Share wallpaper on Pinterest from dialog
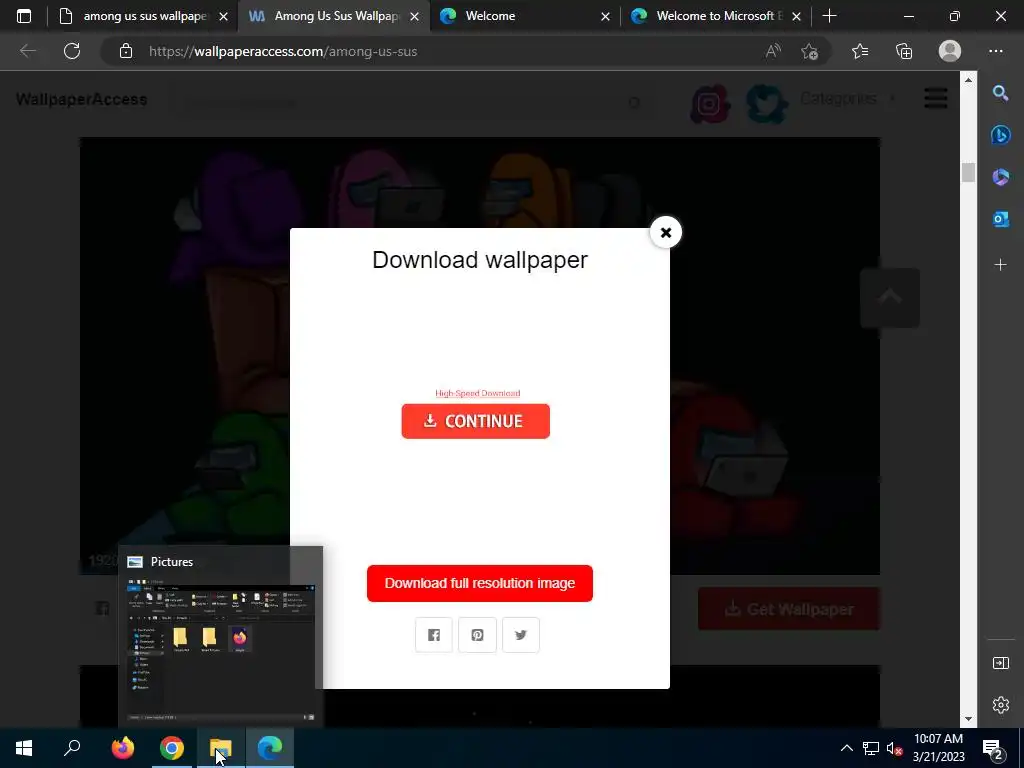 click(477, 635)
